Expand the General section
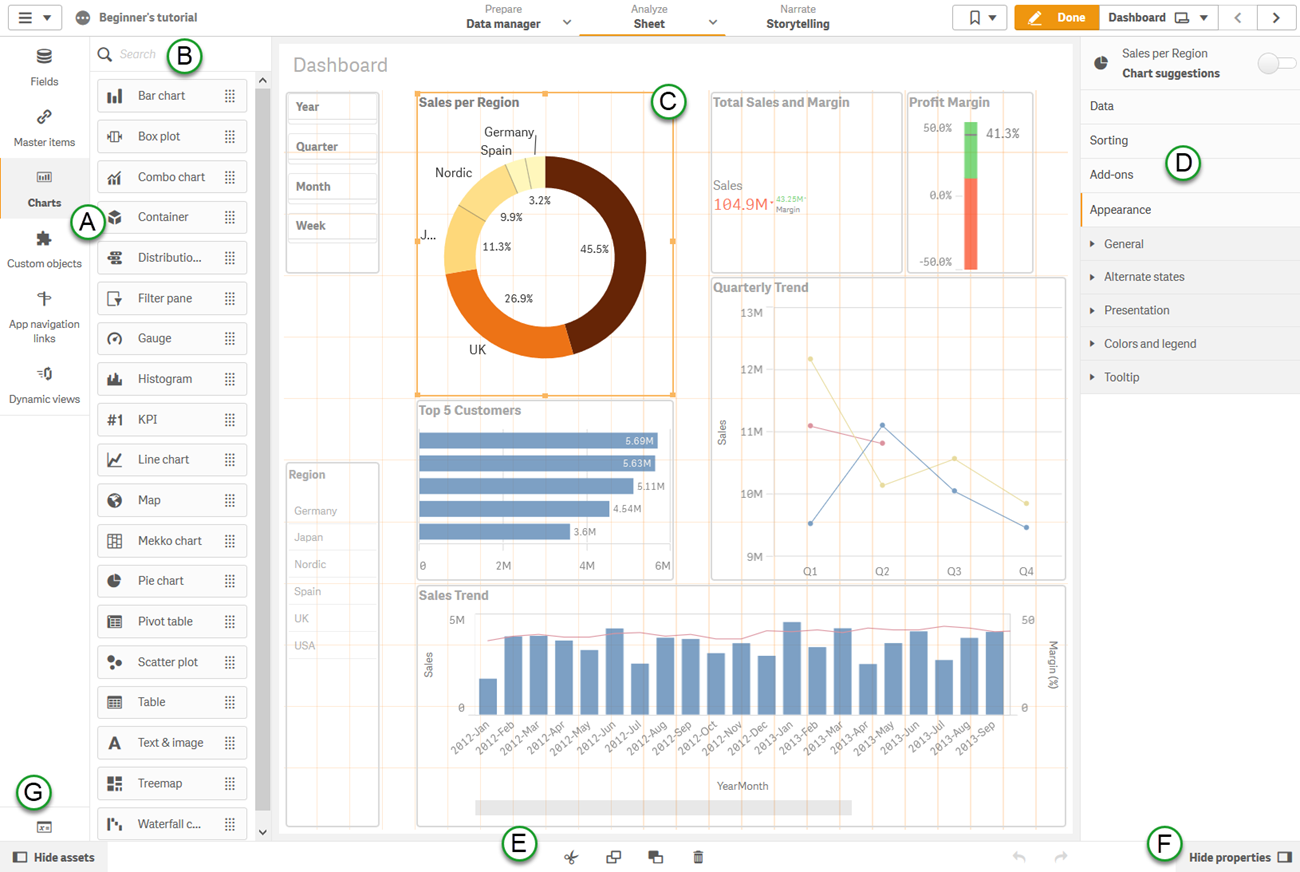Viewport: 1300px width, 872px height. coord(1190,244)
